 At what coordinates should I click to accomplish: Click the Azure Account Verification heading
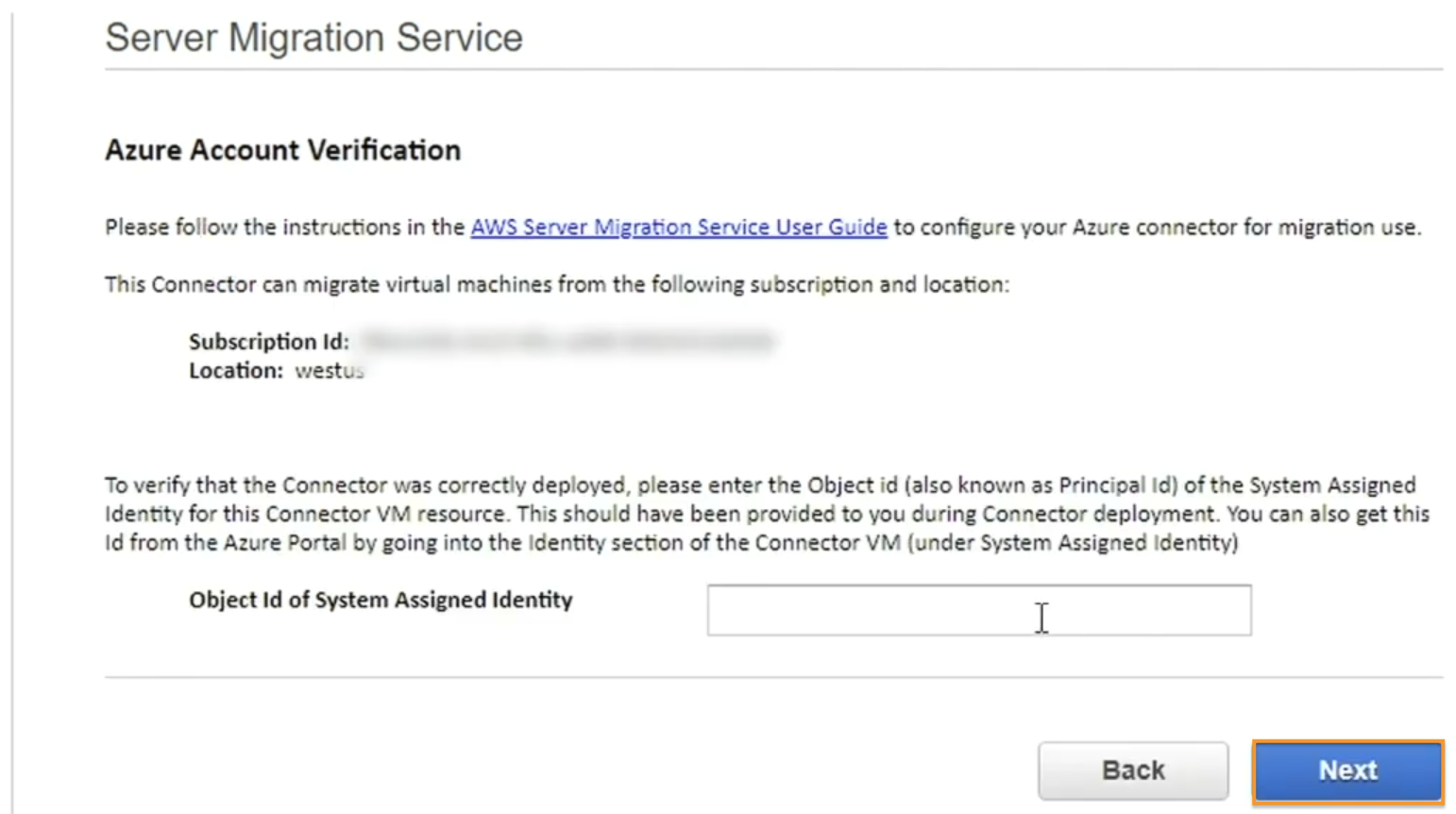[x=283, y=150]
